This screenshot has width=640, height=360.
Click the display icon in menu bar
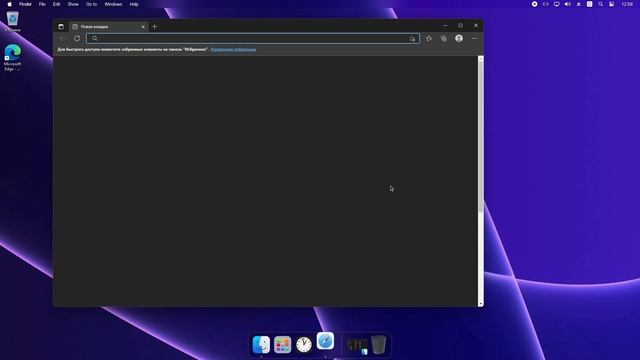[x=556, y=4]
